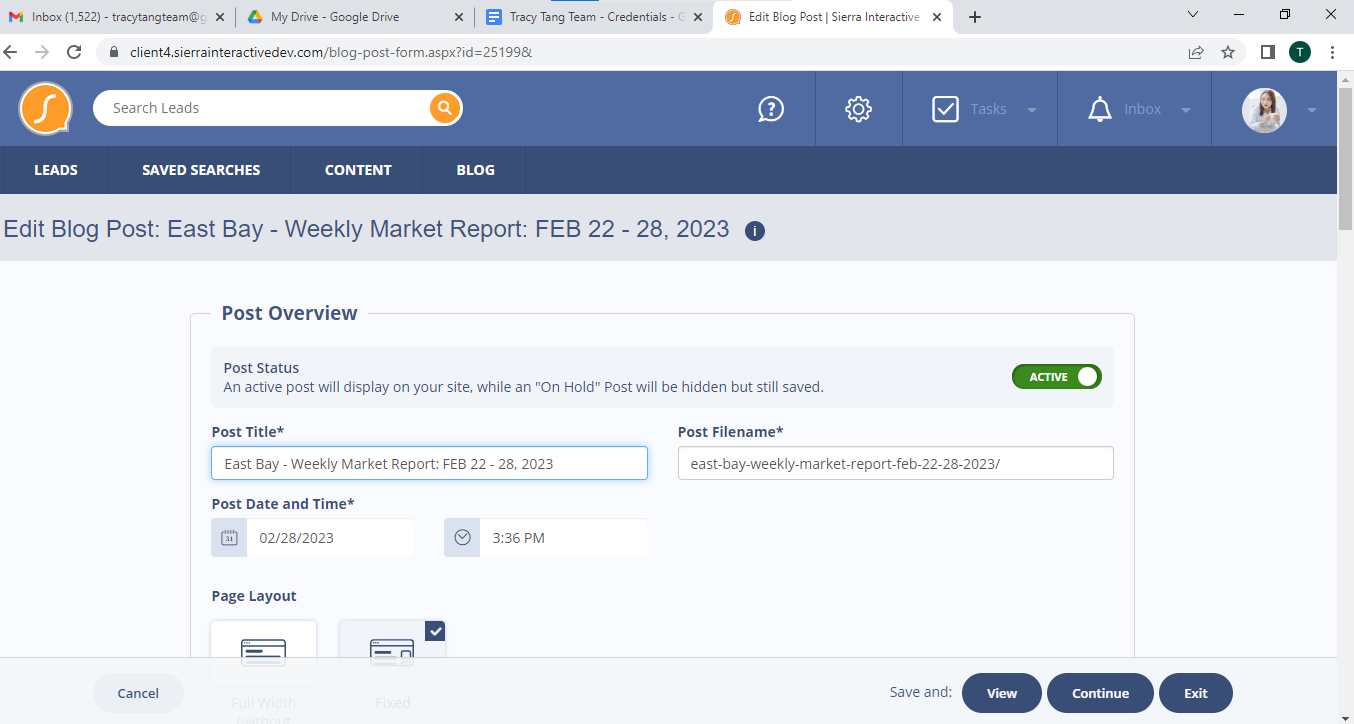The height and width of the screenshot is (724, 1354).
Task: Click the info icon beside page title
Action: tap(755, 231)
